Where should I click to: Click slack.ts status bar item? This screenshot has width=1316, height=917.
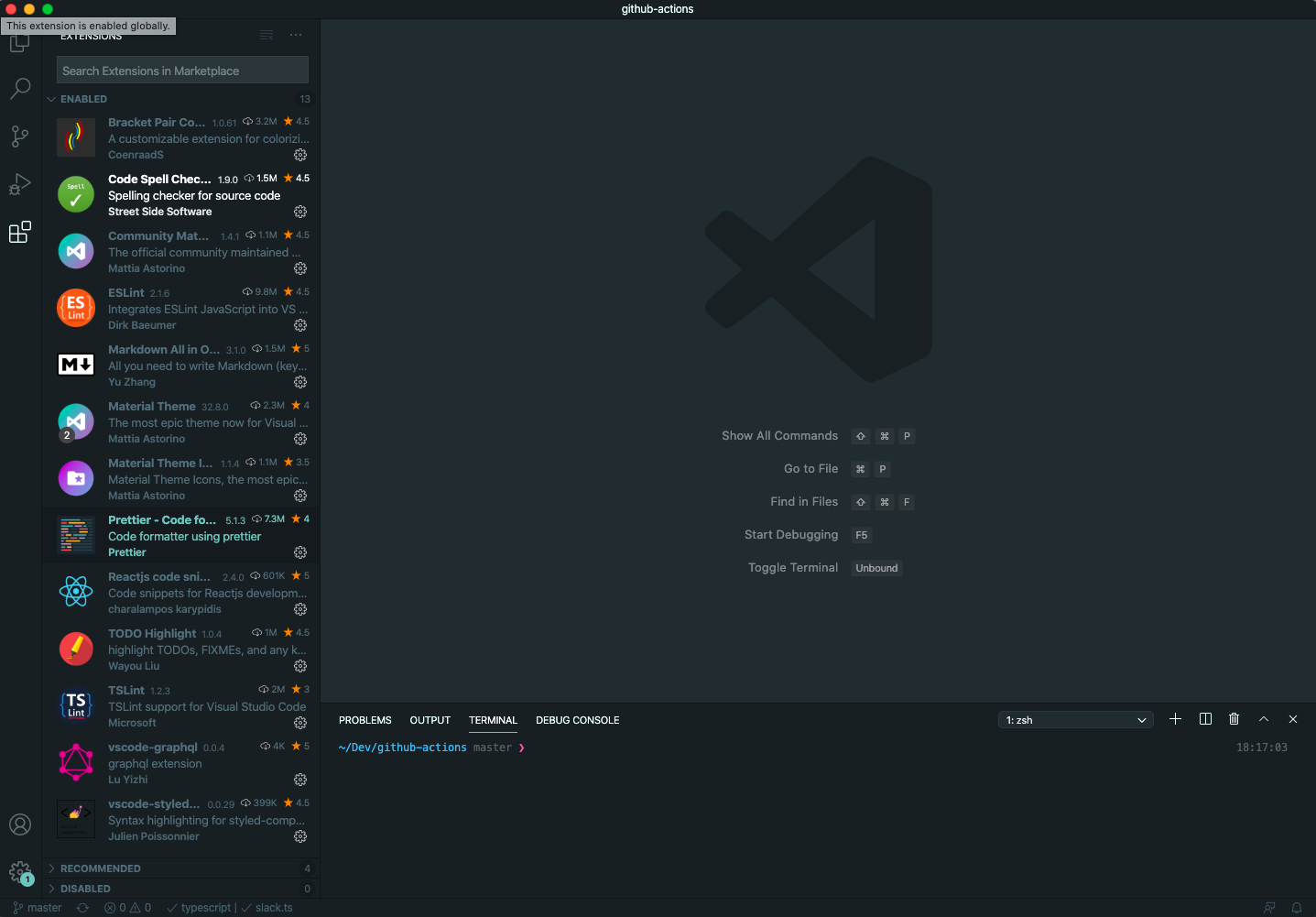(x=266, y=908)
